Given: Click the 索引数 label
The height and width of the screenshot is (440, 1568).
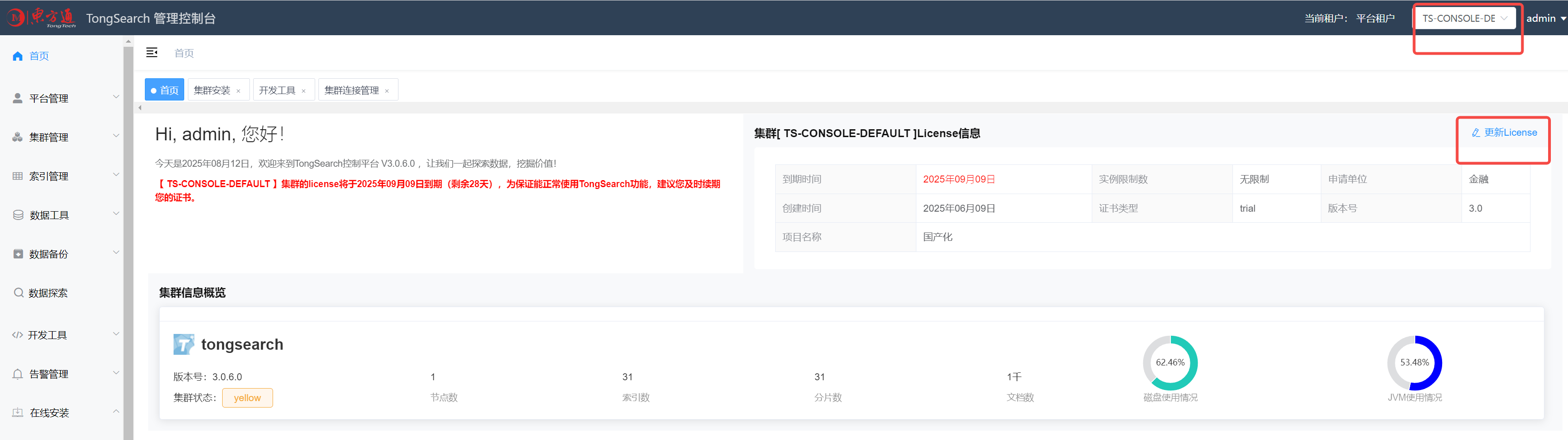Looking at the screenshot, I should pos(636,397).
